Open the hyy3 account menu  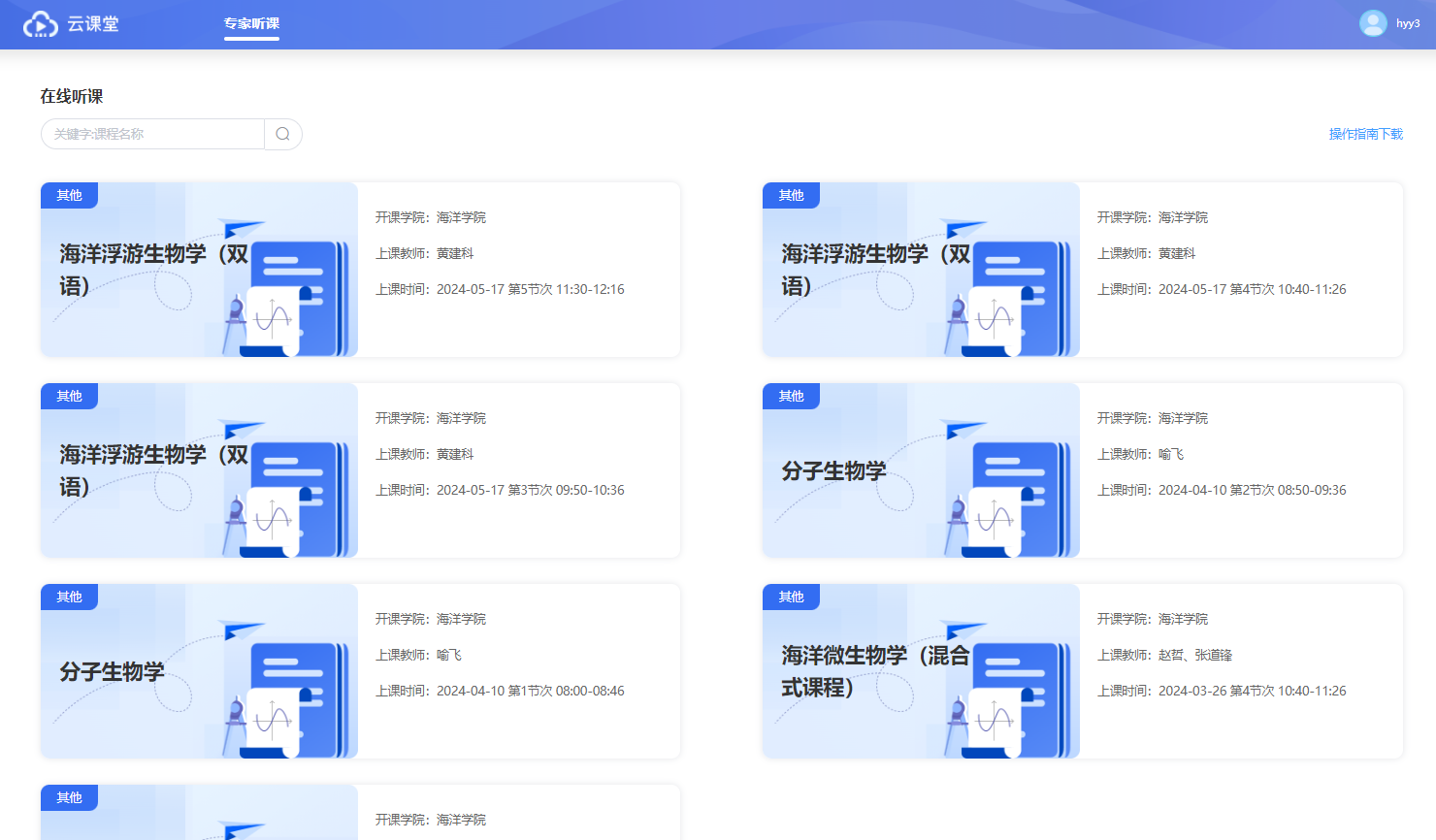coord(1408,23)
